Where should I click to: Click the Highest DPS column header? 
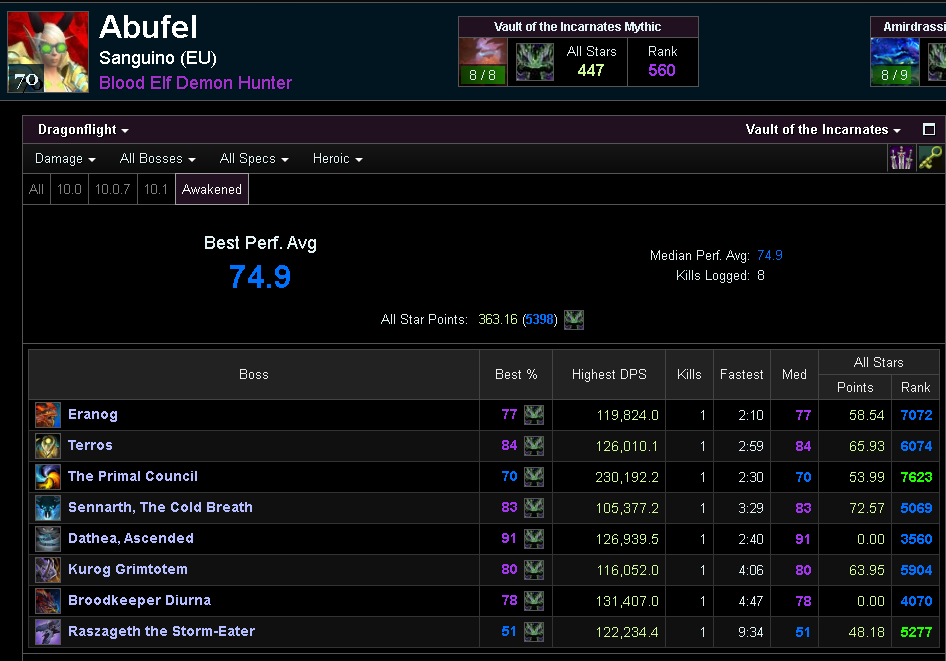pos(609,375)
